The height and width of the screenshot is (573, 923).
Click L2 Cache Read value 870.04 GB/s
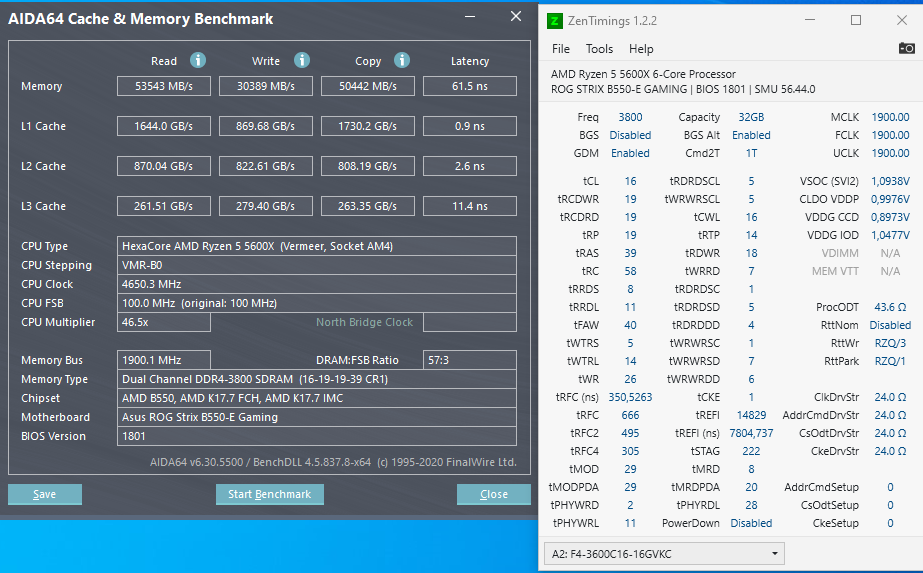[x=164, y=166]
